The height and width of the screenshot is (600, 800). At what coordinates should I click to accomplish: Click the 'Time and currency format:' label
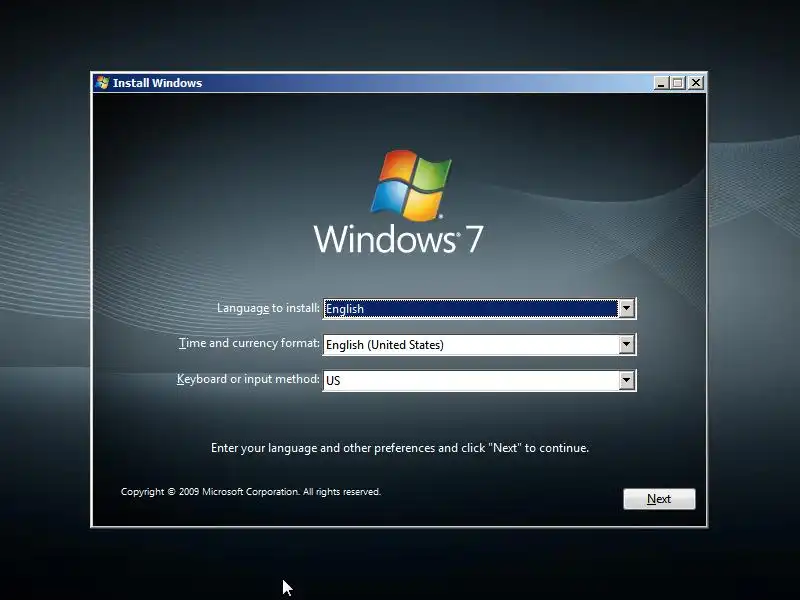click(249, 343)
